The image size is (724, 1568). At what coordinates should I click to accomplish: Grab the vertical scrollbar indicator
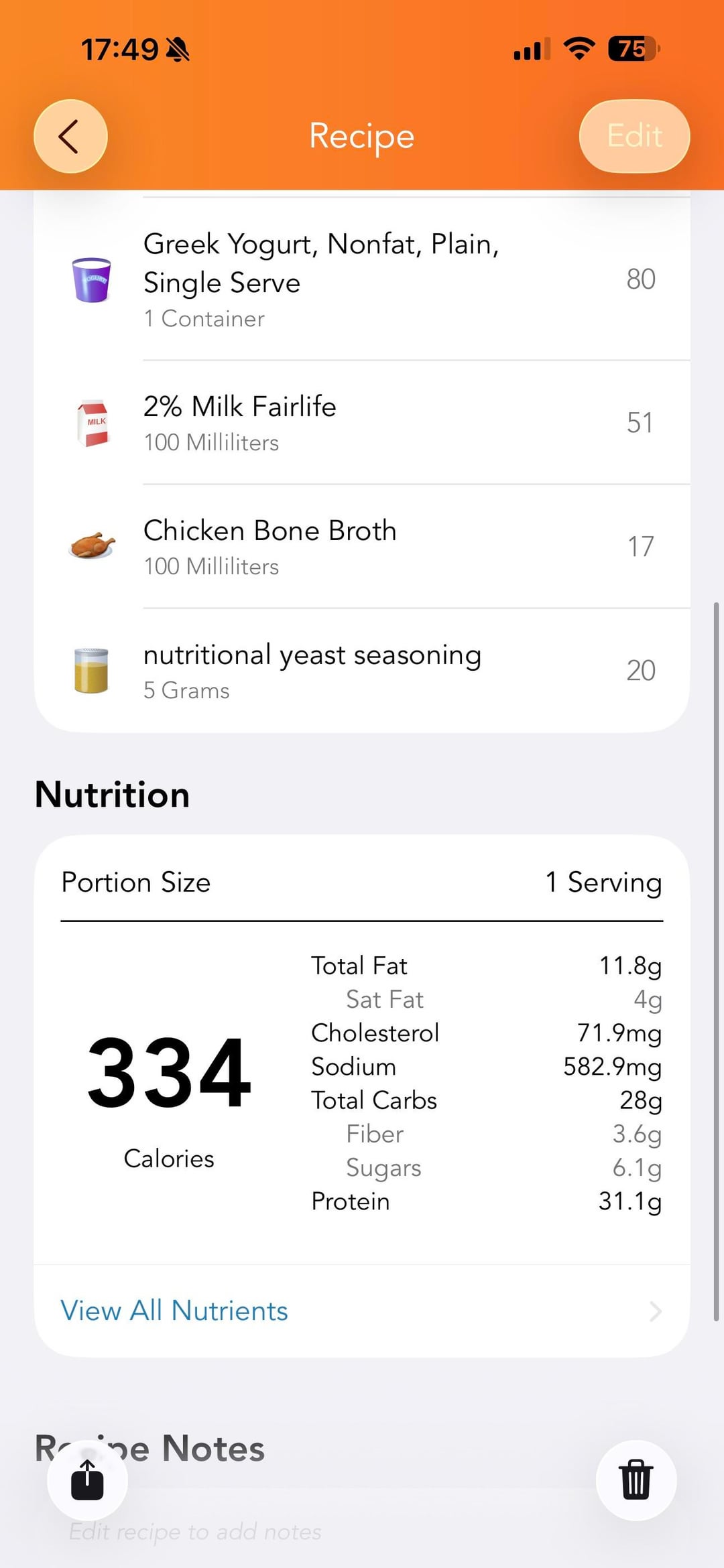tap(716, 962)
